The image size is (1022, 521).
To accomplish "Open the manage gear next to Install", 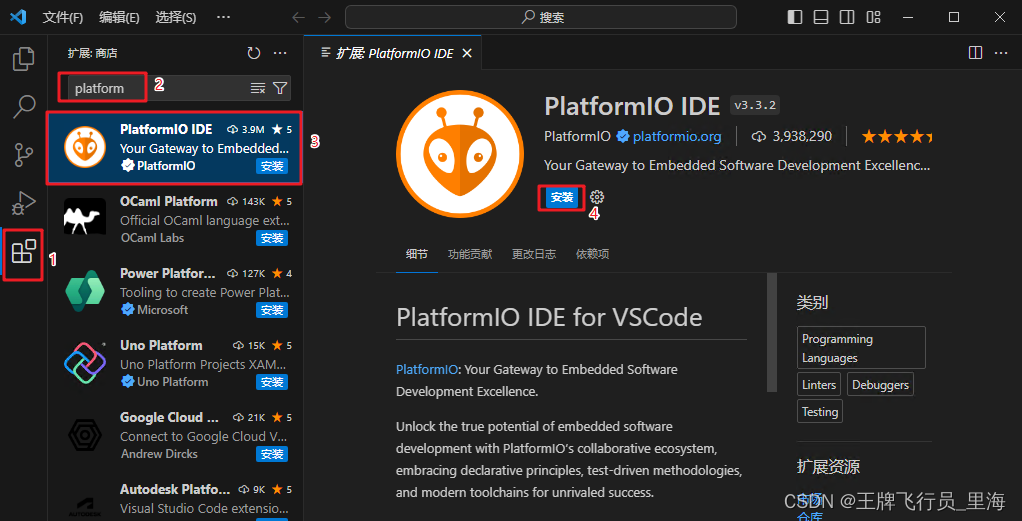I will (596, 197).
